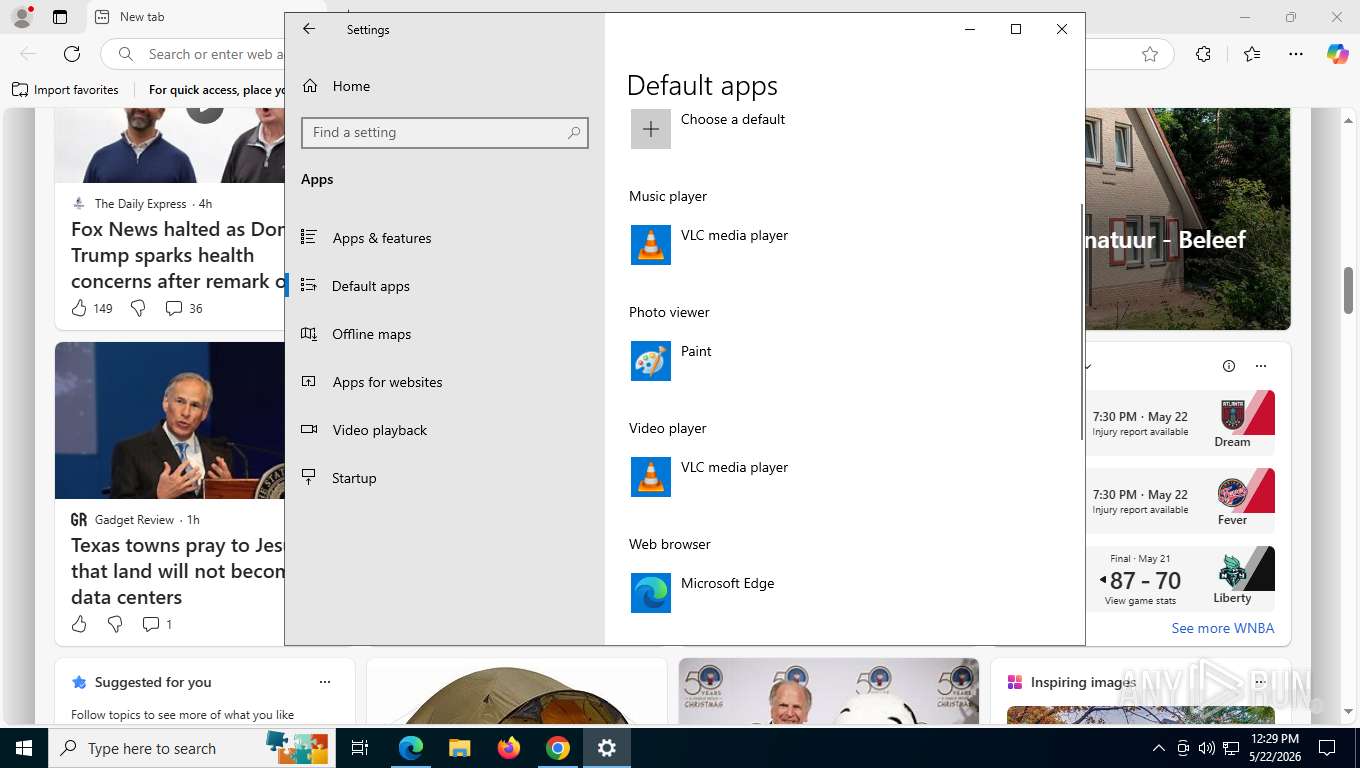
Task: Click the Choose a default label
Action: click(x=733, y=119)
